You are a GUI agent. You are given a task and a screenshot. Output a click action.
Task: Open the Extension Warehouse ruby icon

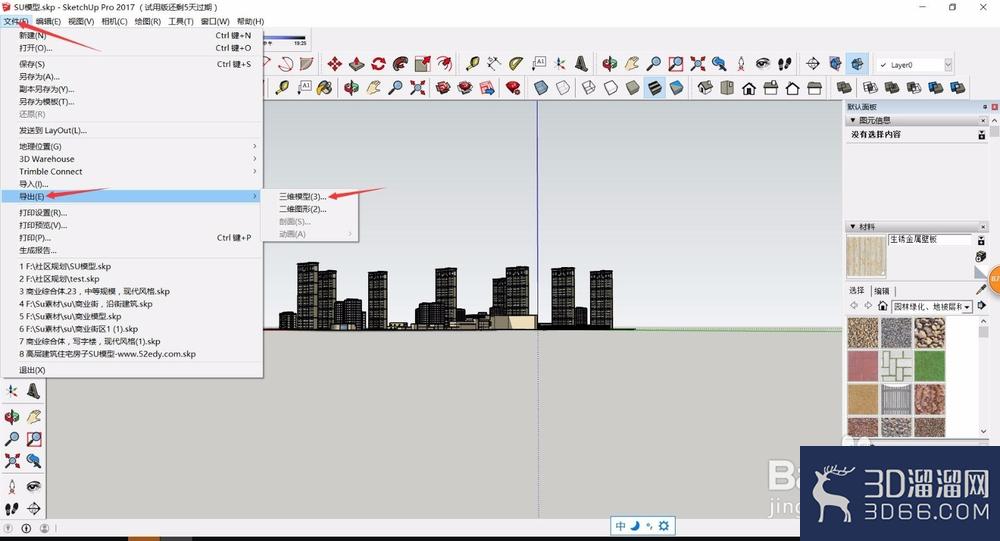[x=513, y=88]
